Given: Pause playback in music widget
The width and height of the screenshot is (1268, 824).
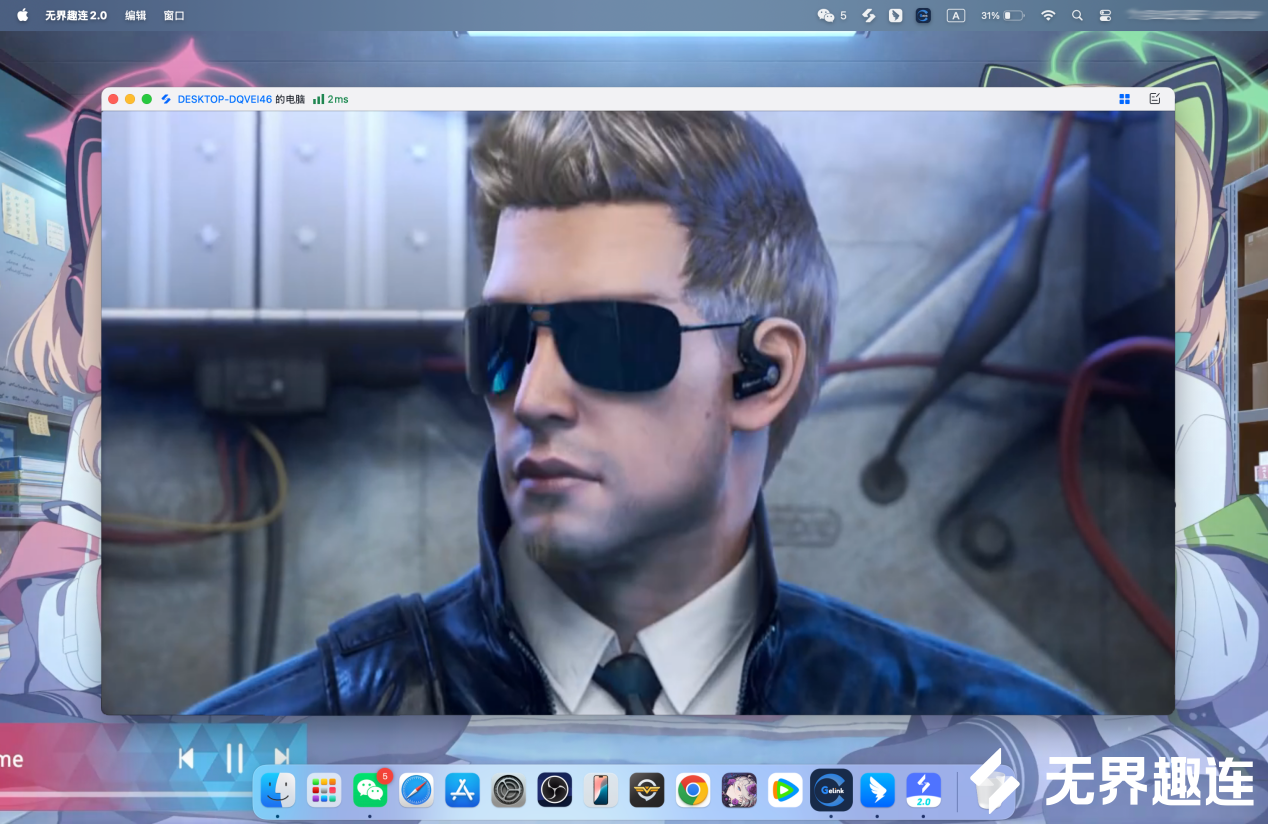Looking at the screenshot, I should (234, 758).
